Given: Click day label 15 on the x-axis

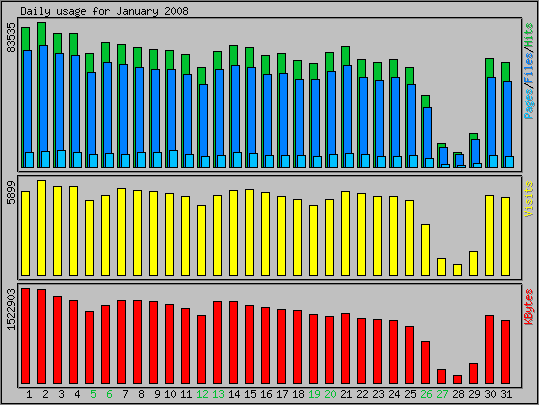Looking at the screenshot, I should (250, 394).
